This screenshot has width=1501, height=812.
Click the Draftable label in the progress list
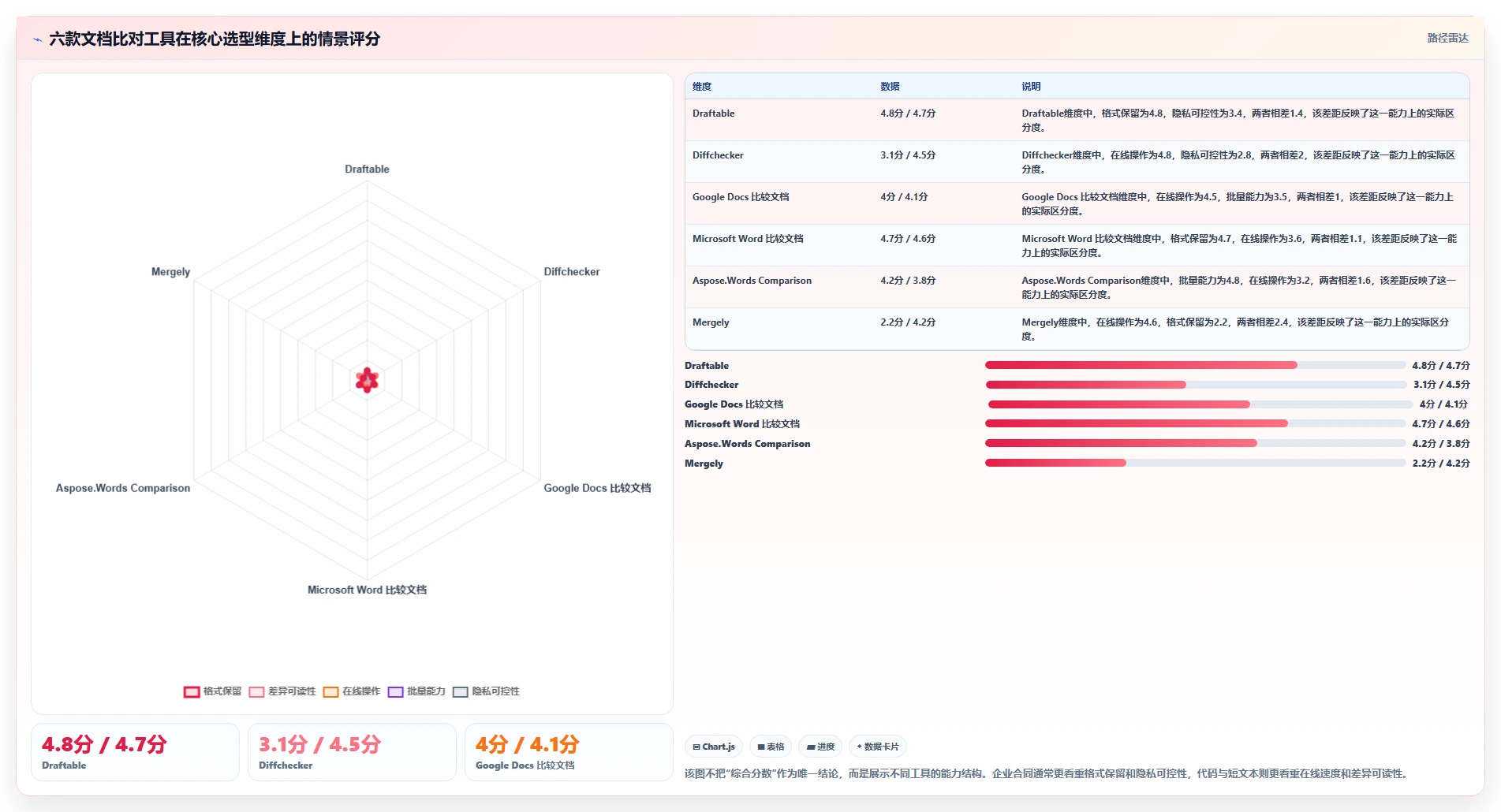tap(707, 366)
